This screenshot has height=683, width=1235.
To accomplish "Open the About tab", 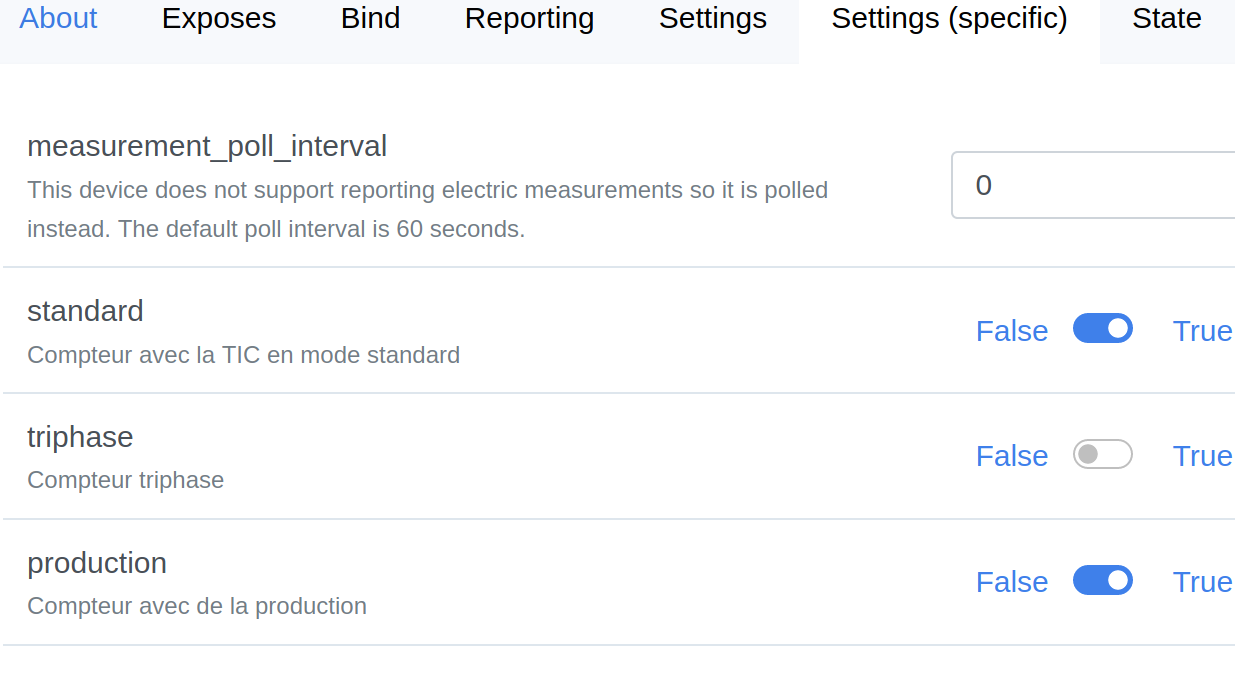I will click(x=58, y=19).
